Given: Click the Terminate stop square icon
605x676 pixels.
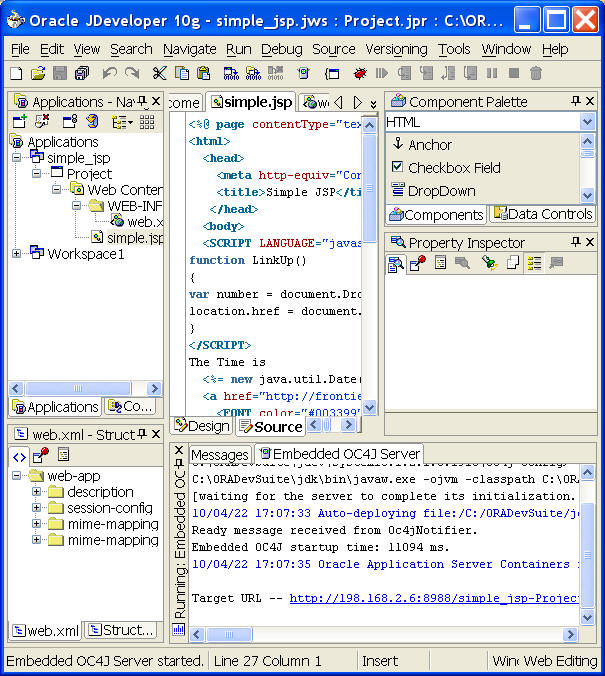Looking at the screenshot, I should (x=514, y=73).
